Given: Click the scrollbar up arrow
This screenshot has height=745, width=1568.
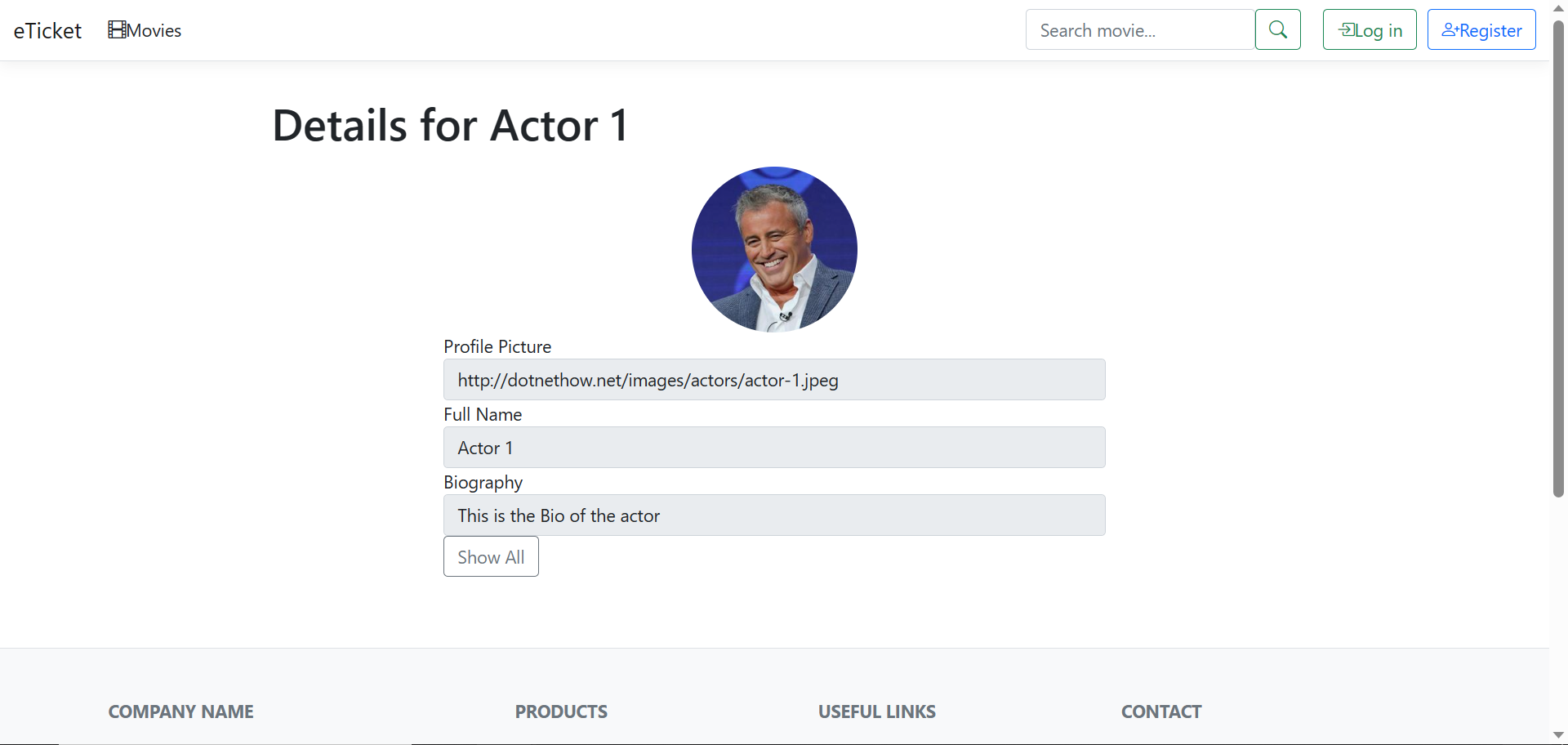Looking at the screenshot, I should tap(1558, 7).
